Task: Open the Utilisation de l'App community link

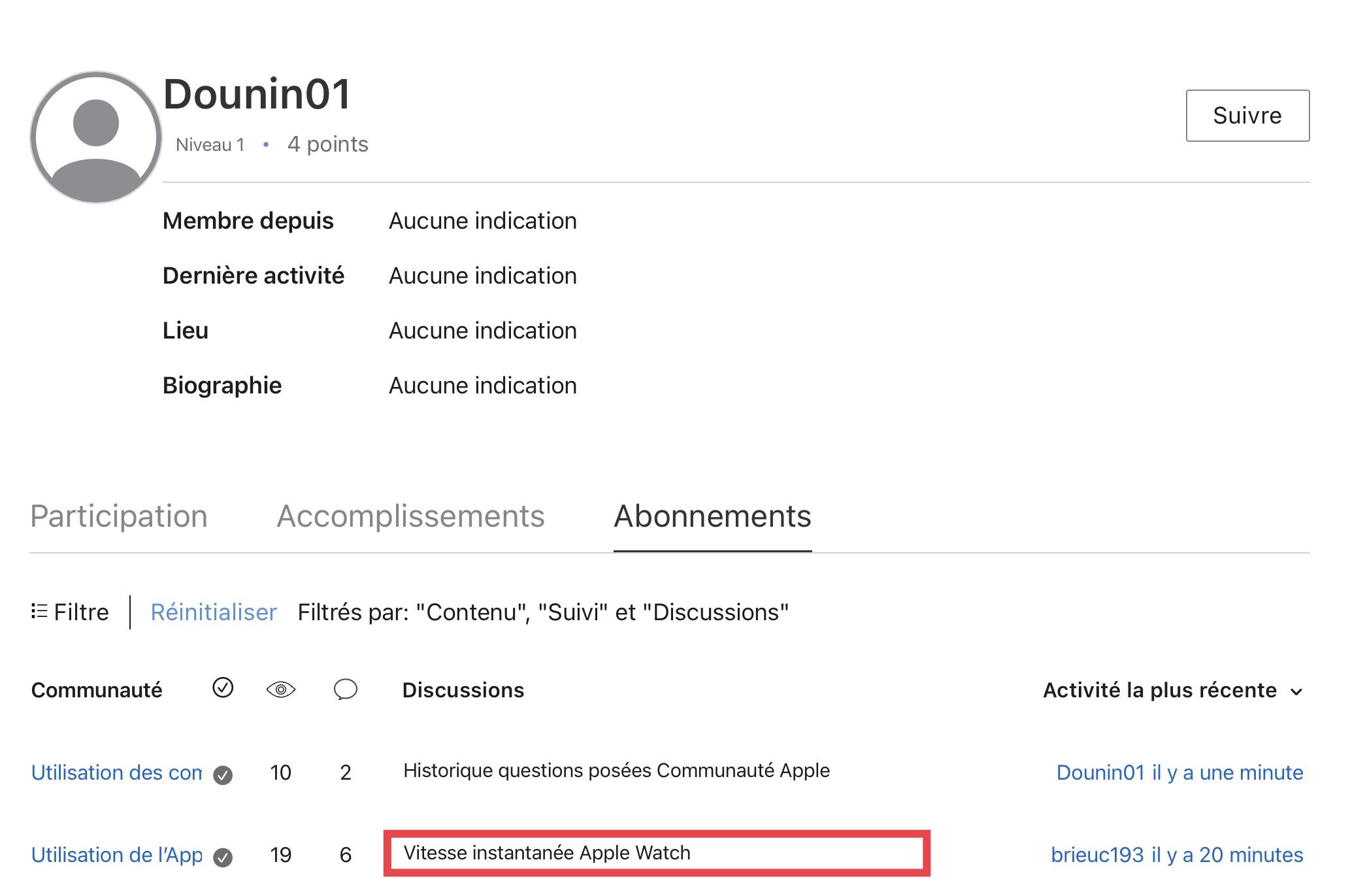Action: (117, 855)
